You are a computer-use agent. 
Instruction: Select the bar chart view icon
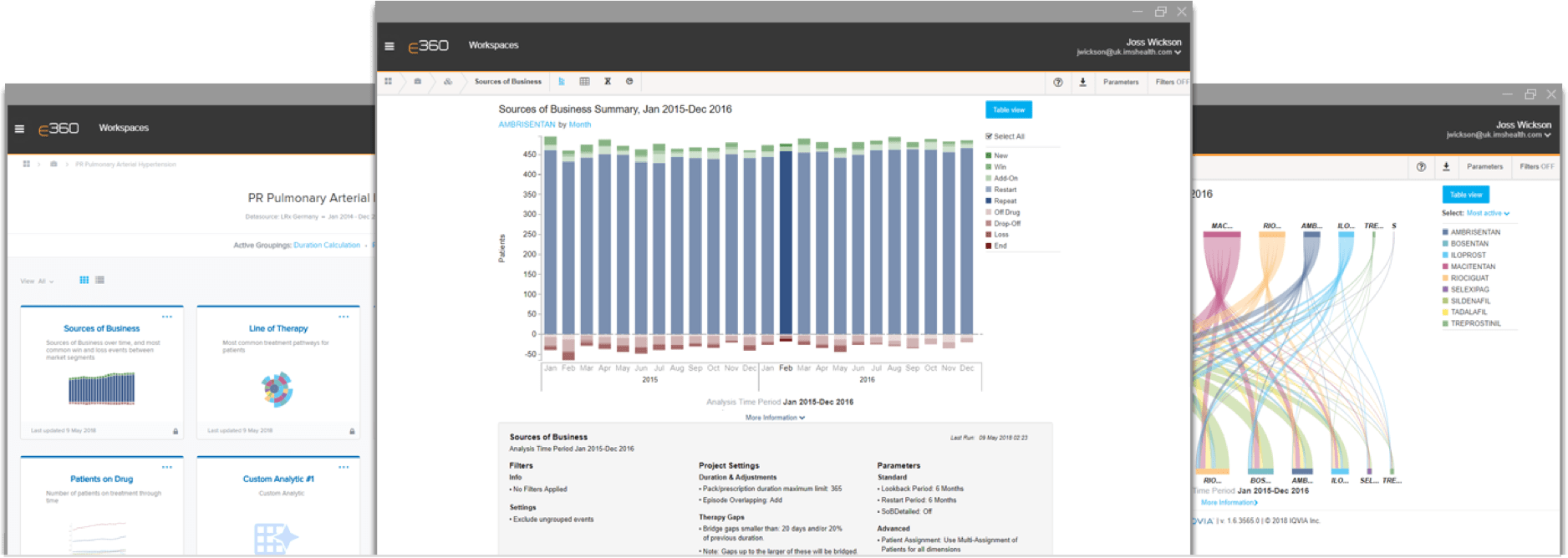point(562,82)
